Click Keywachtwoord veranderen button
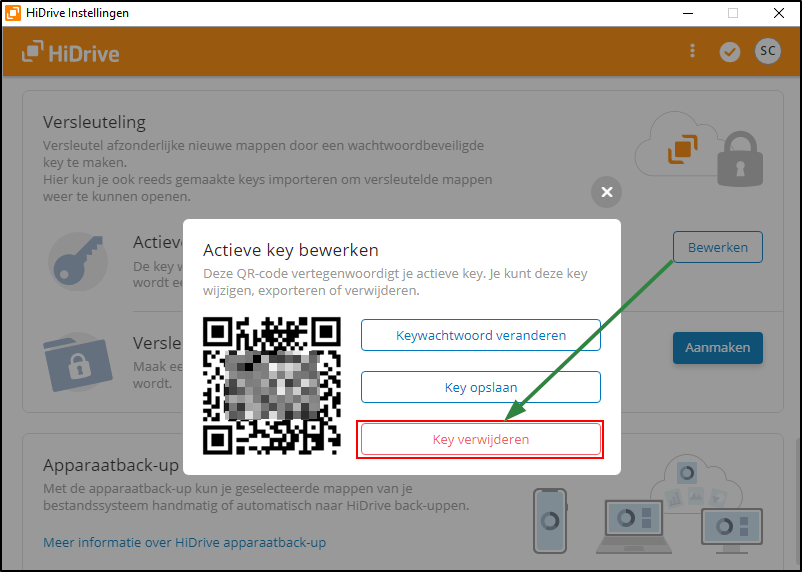The image size is (802, 572). [x=481, y=335]
